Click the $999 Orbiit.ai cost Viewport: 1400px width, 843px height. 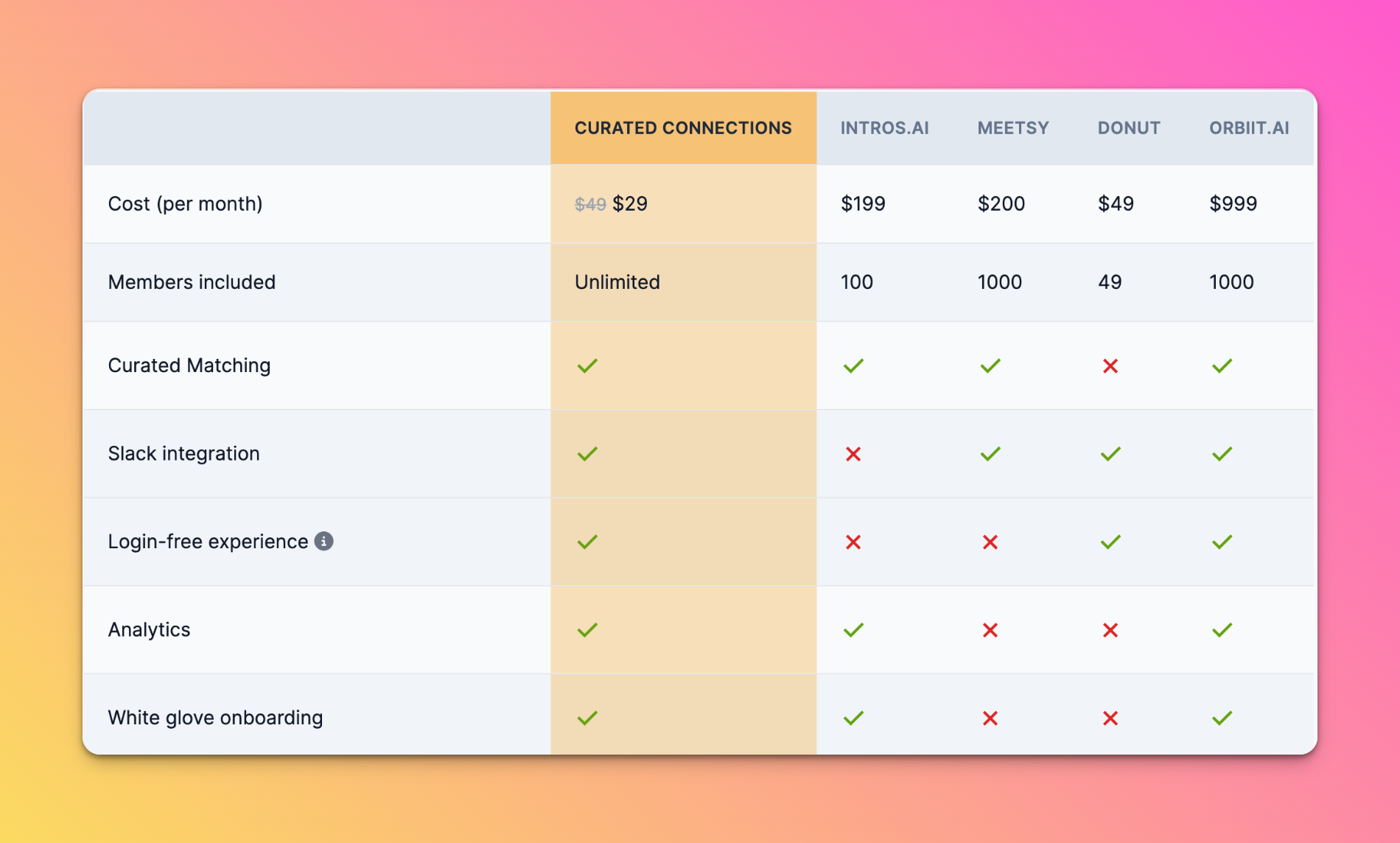pos(1233,203)
